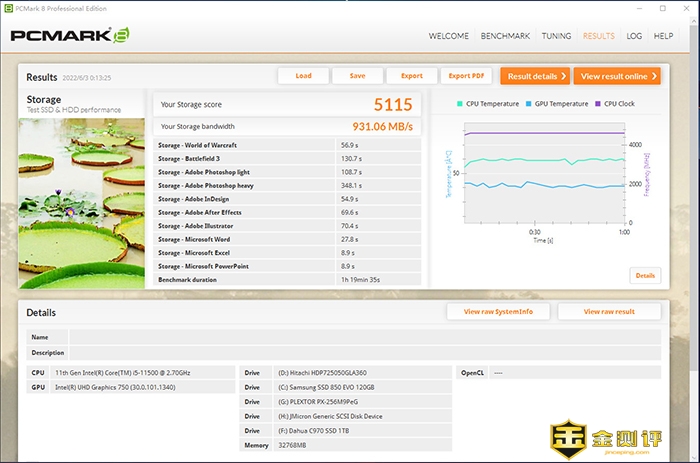Open the Help tab

663,36
